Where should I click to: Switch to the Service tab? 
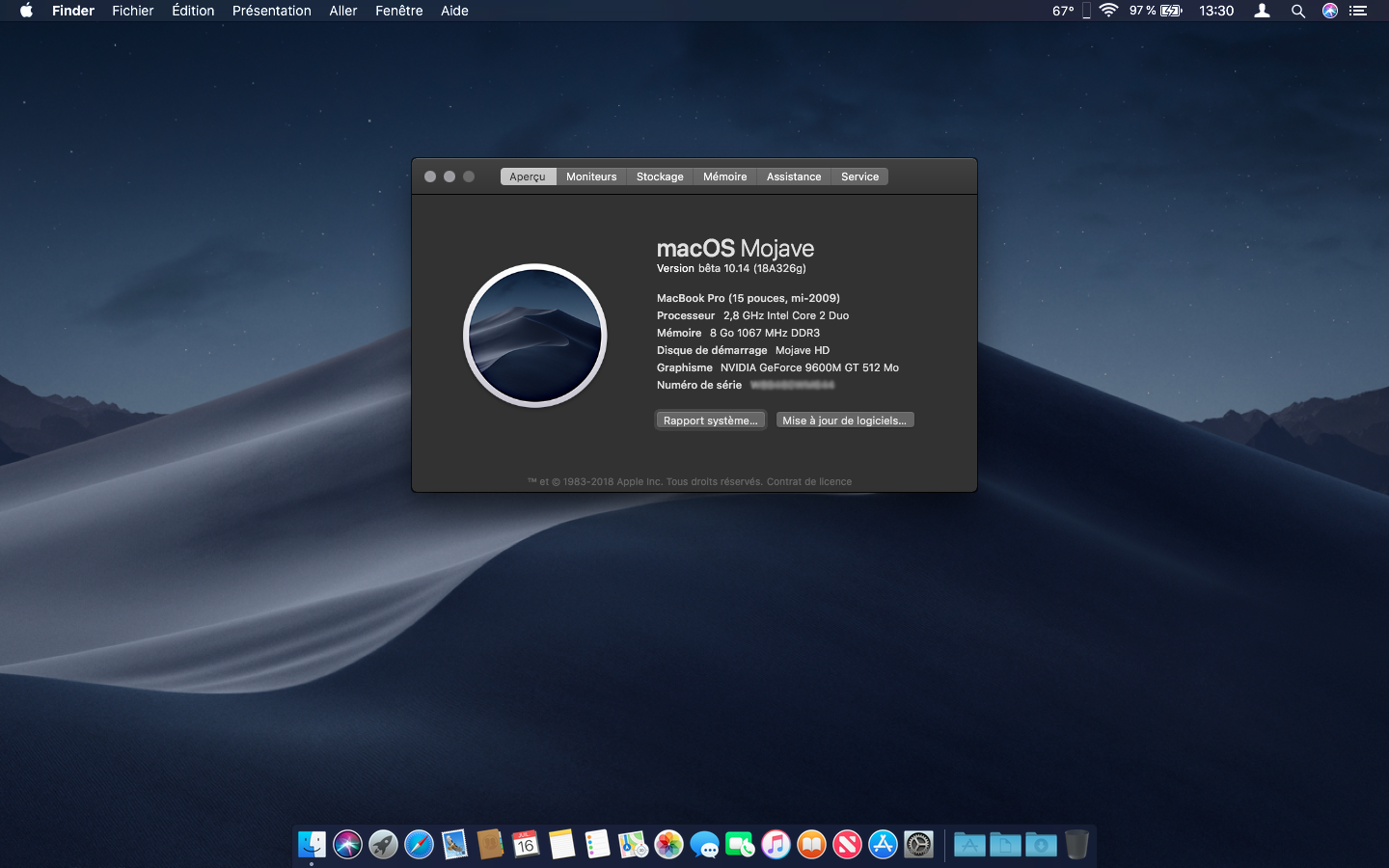[859, 176]
